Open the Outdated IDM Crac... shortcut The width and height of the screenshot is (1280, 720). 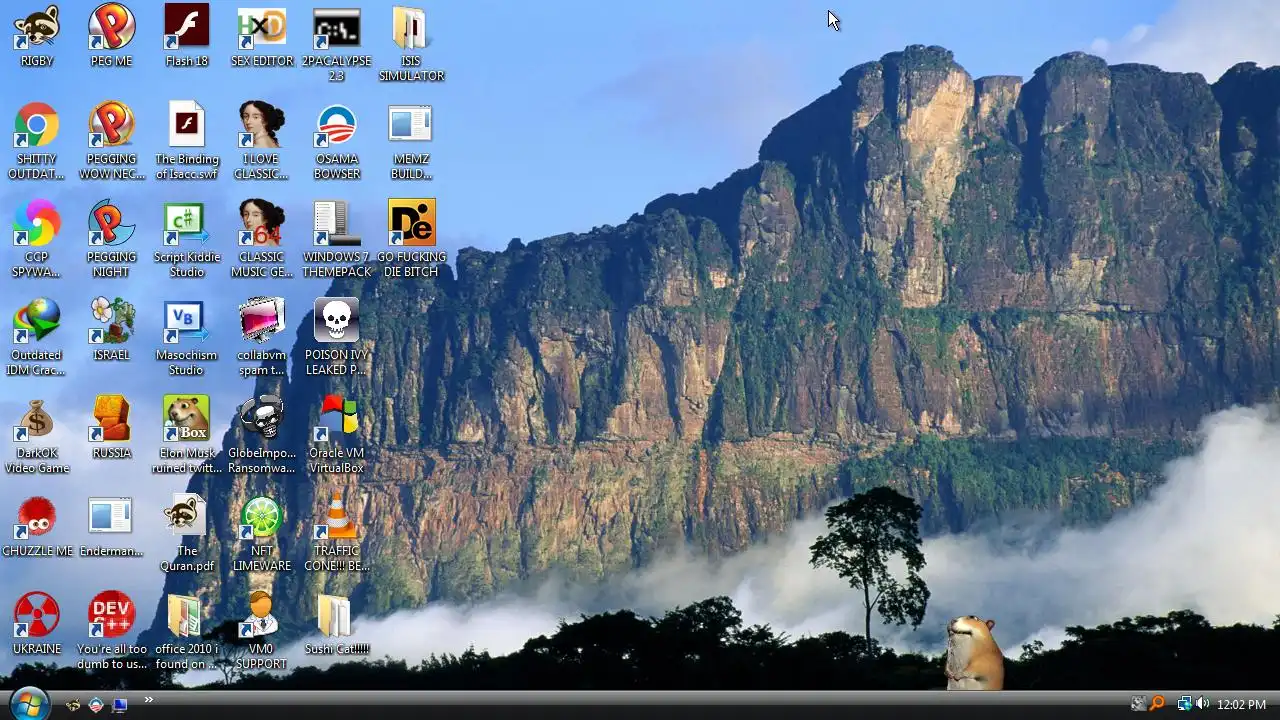coord(37,321)
